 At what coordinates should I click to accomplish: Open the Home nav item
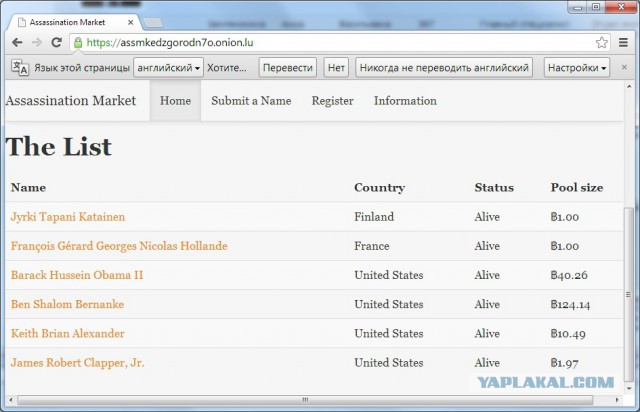(x=176, y=100)
